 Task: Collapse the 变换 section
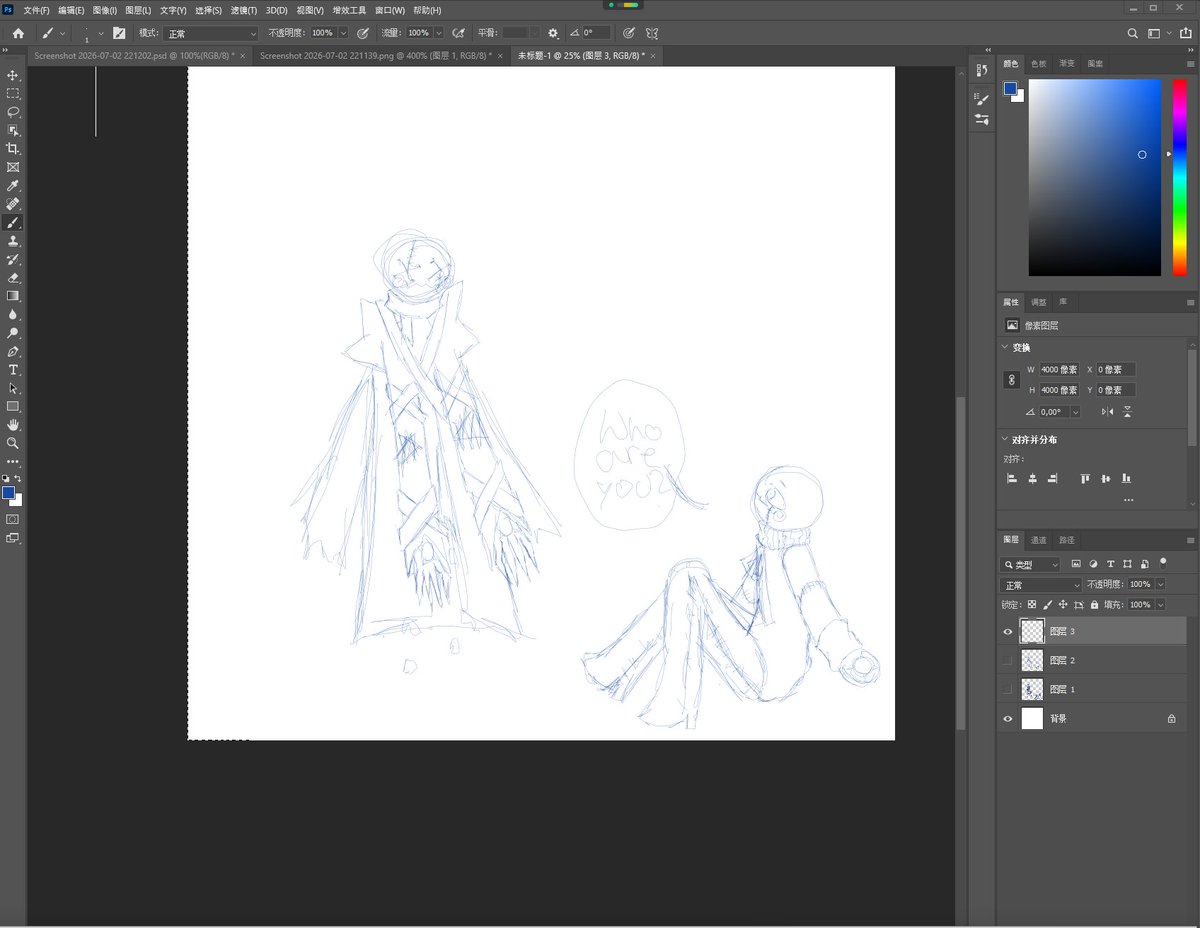coord(1005,348)
